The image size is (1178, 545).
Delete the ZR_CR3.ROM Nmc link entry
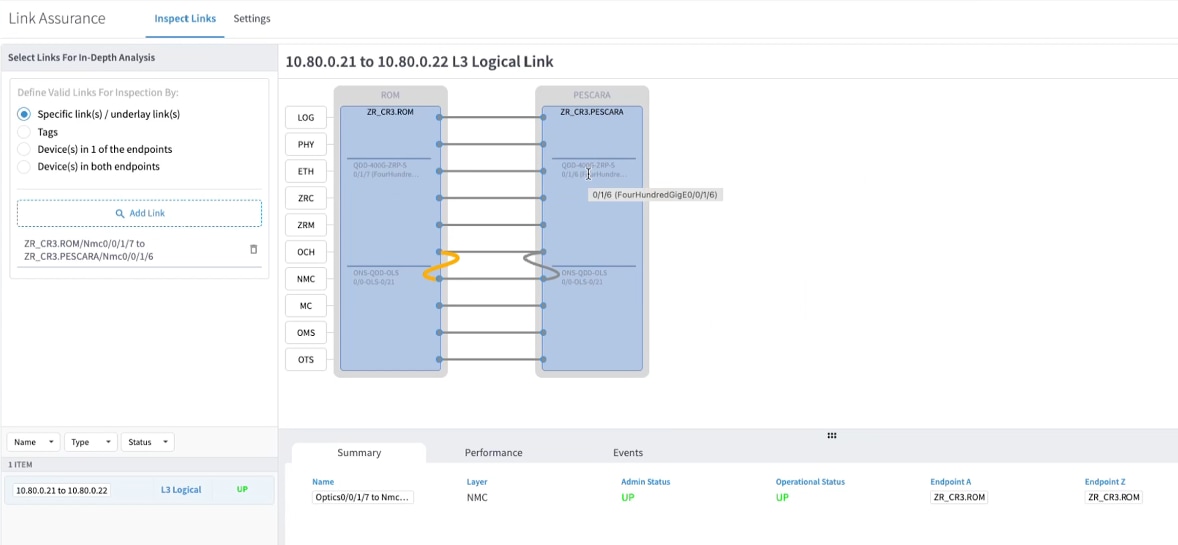click(253, 250)
